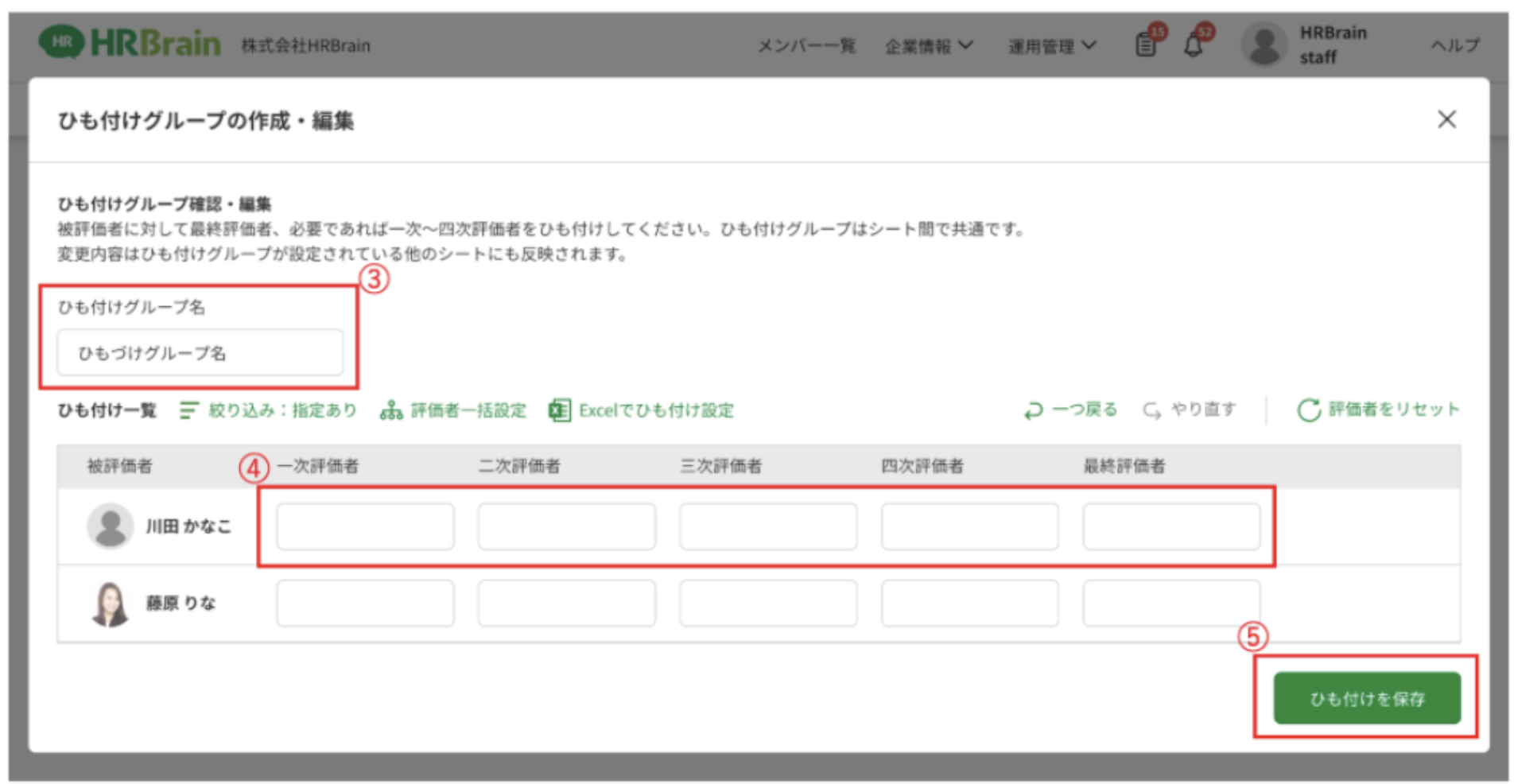Click the filter 絞り込み icon
Viewport: 1514px width, 784px height.
(x=188, y=410)
